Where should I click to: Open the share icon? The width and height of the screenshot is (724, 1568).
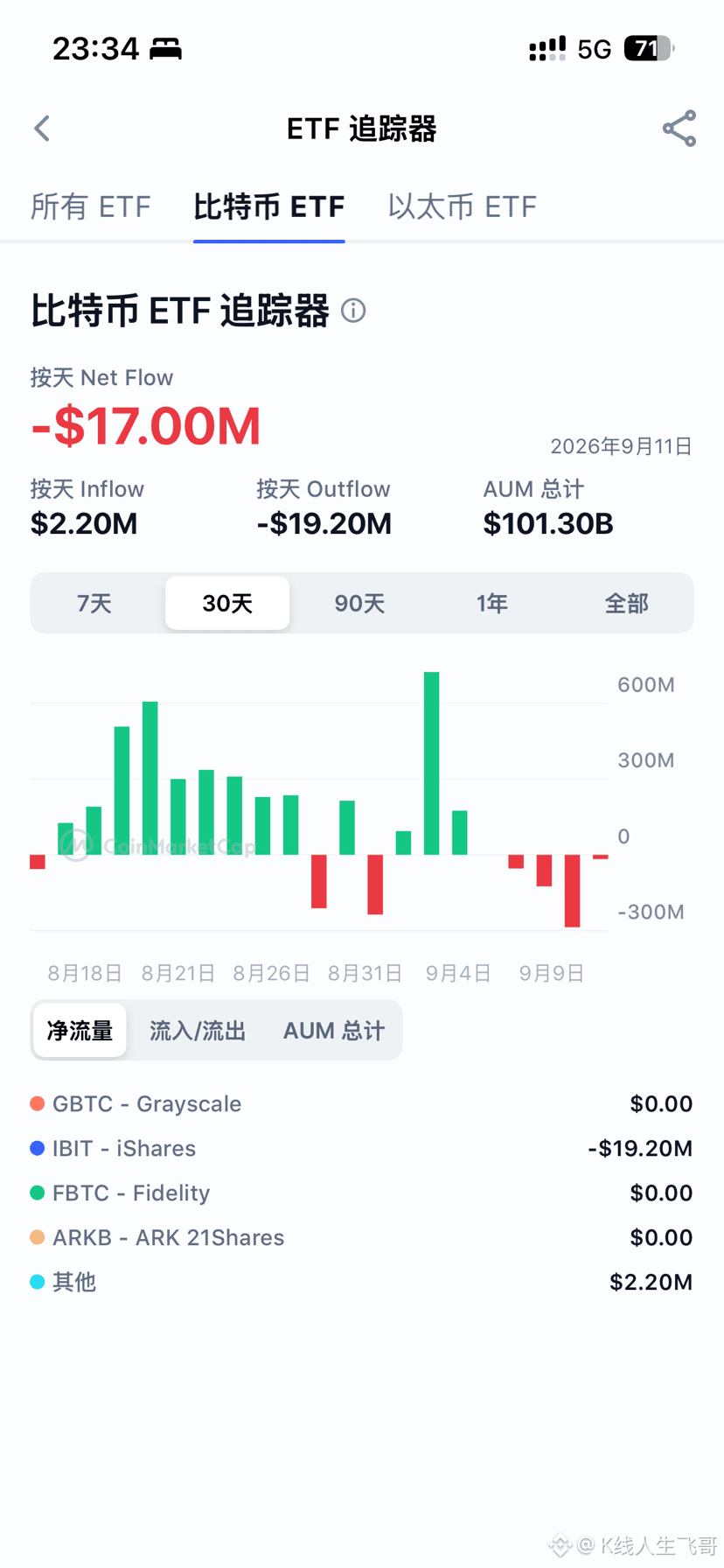tap(679, 129)
